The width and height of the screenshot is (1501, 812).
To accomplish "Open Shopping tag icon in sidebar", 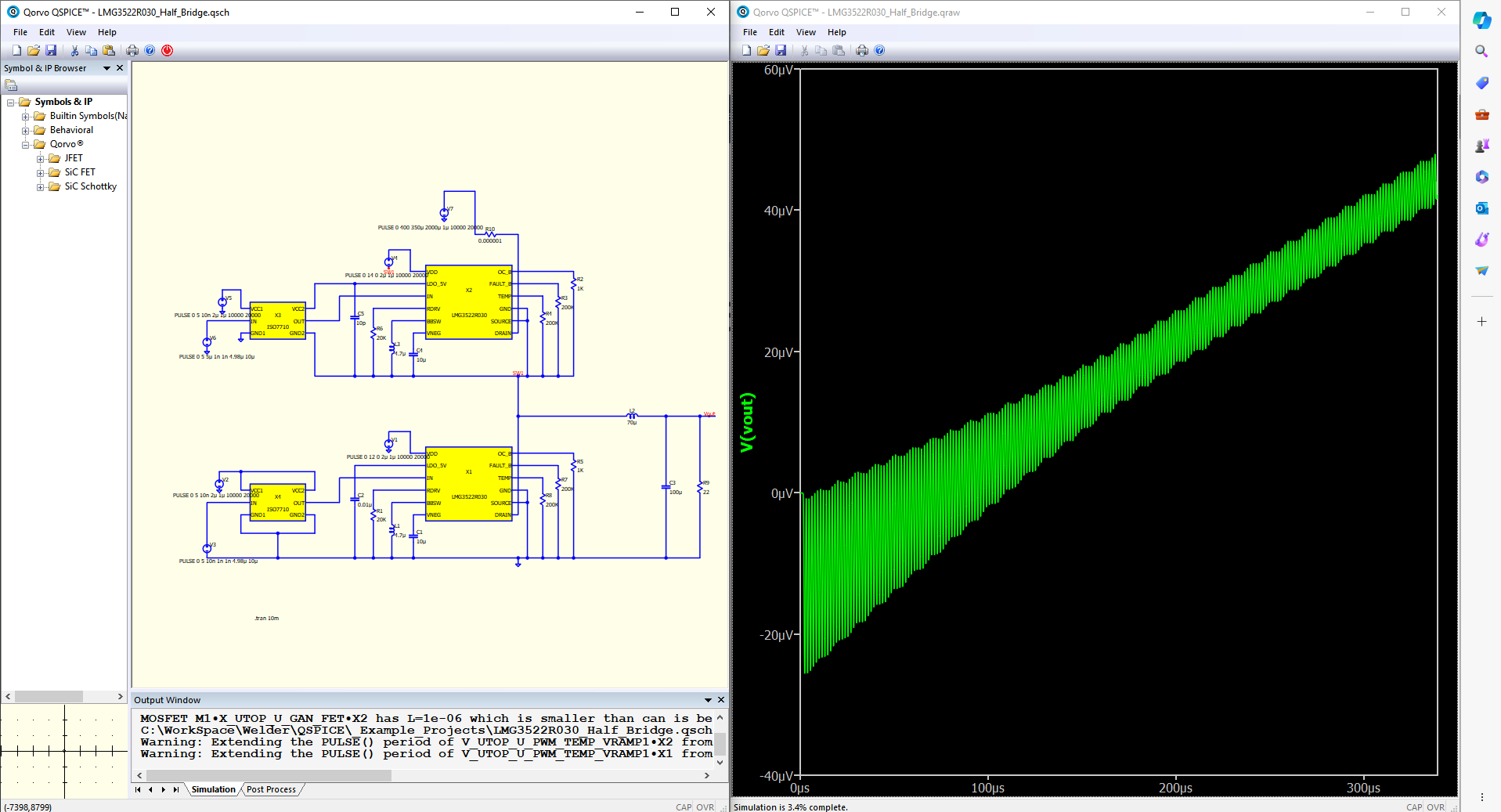I will [1481, 83].
